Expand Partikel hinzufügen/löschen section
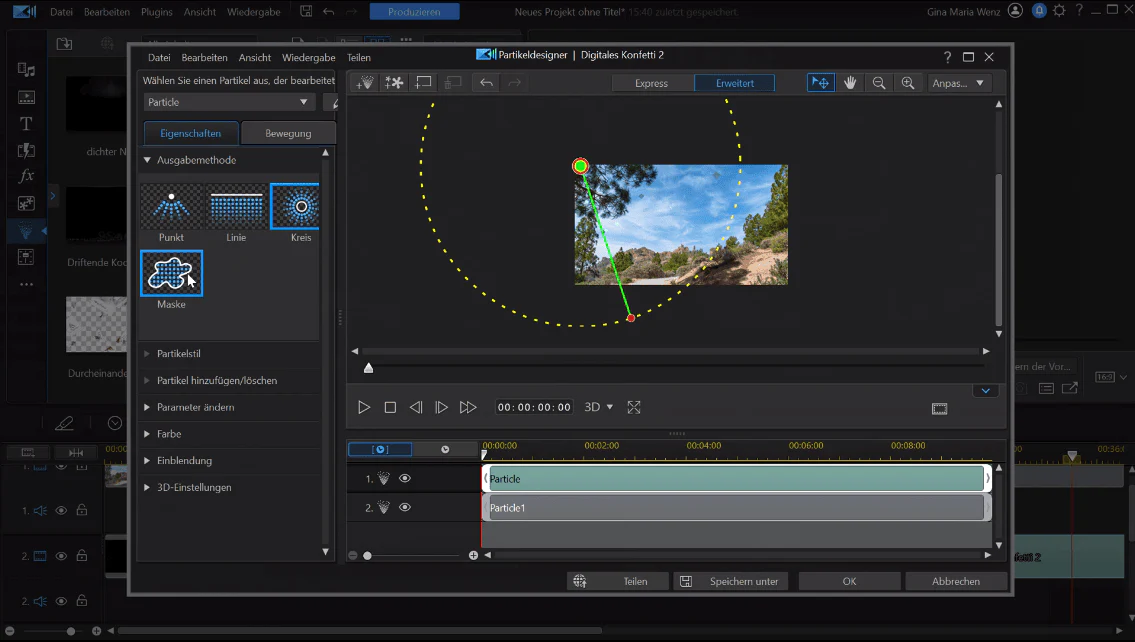This screenshot has width=1135, height=642. coord(147,380)
